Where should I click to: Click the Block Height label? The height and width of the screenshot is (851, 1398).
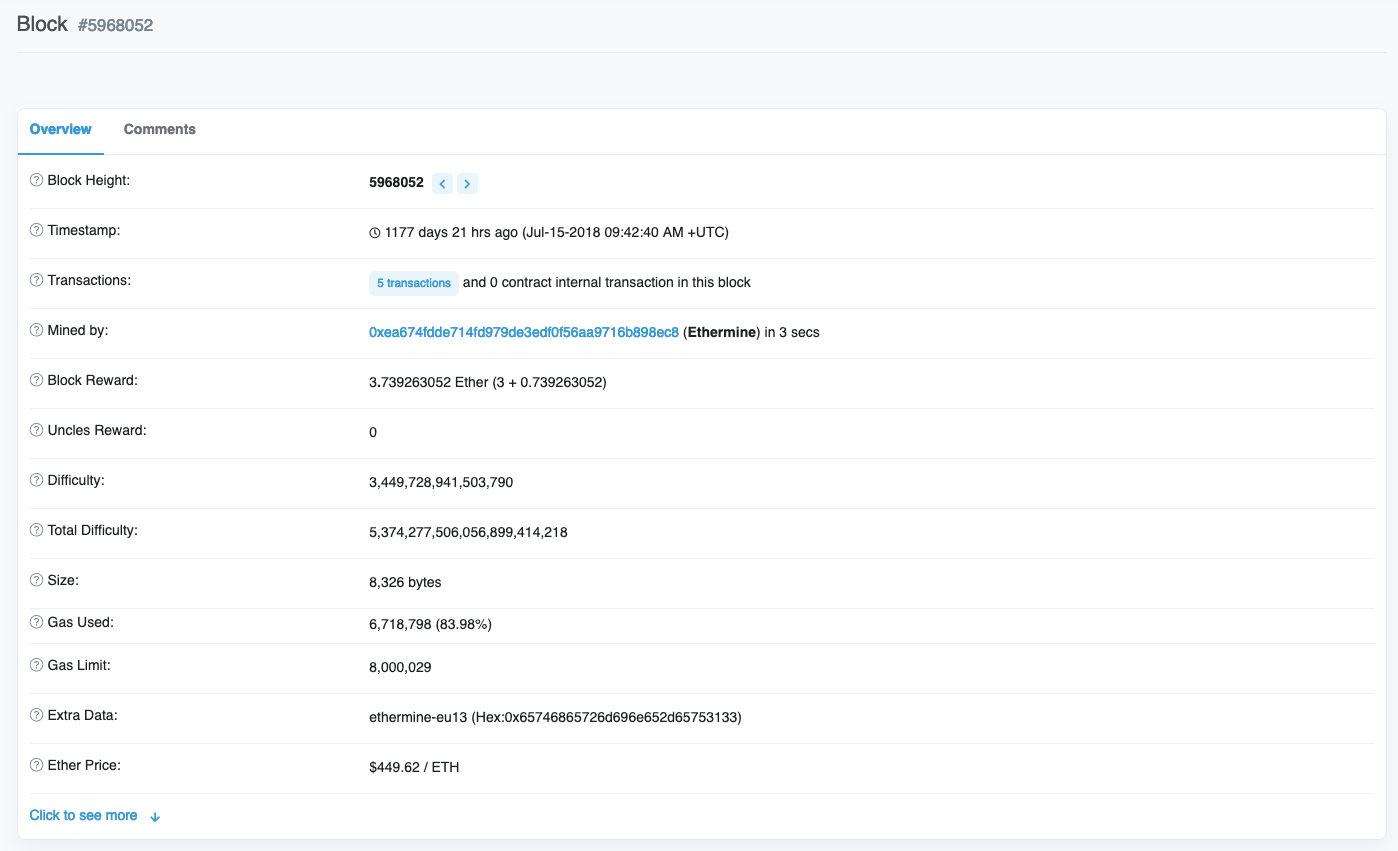coord(89,181)
